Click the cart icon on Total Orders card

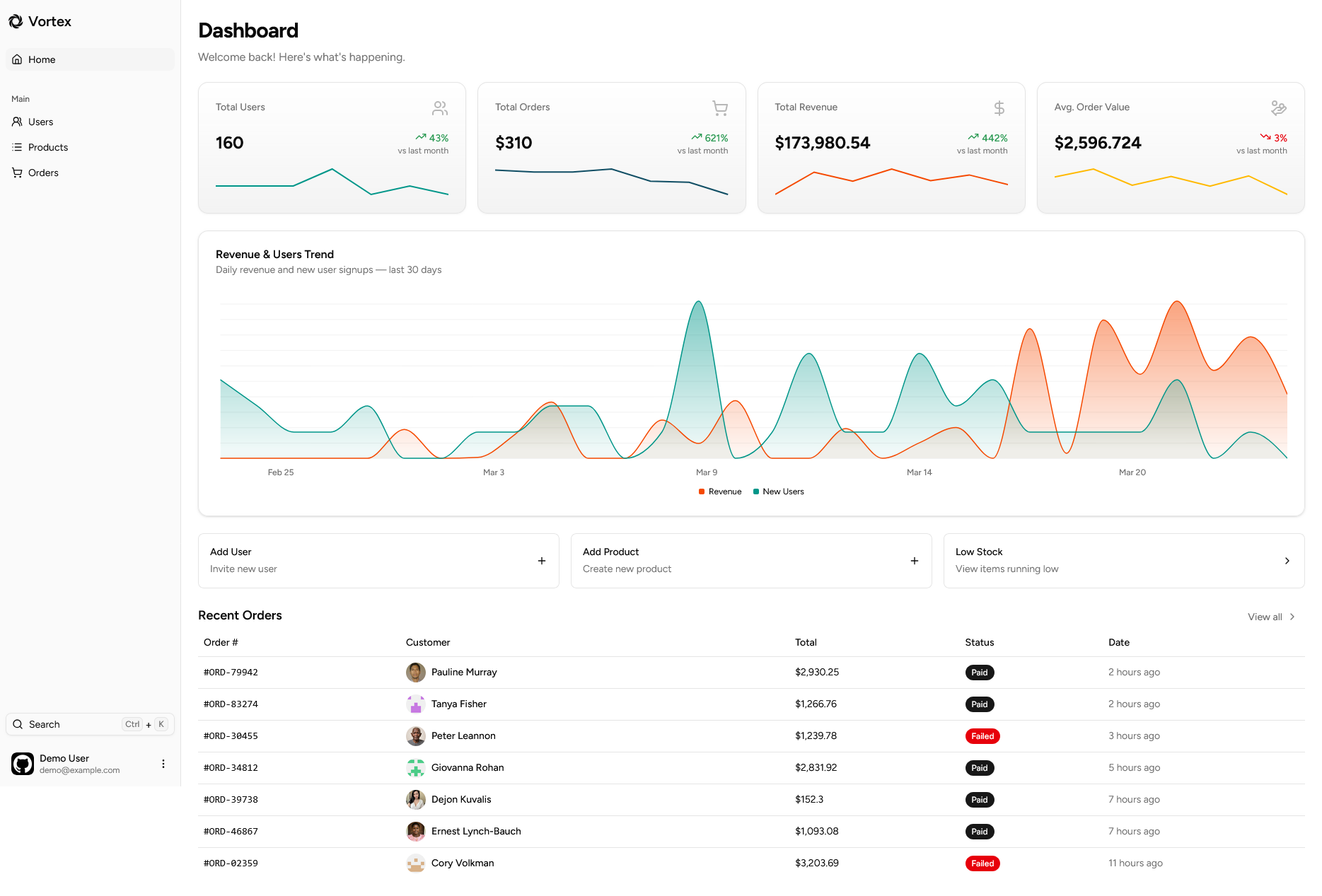click(719, 107)
